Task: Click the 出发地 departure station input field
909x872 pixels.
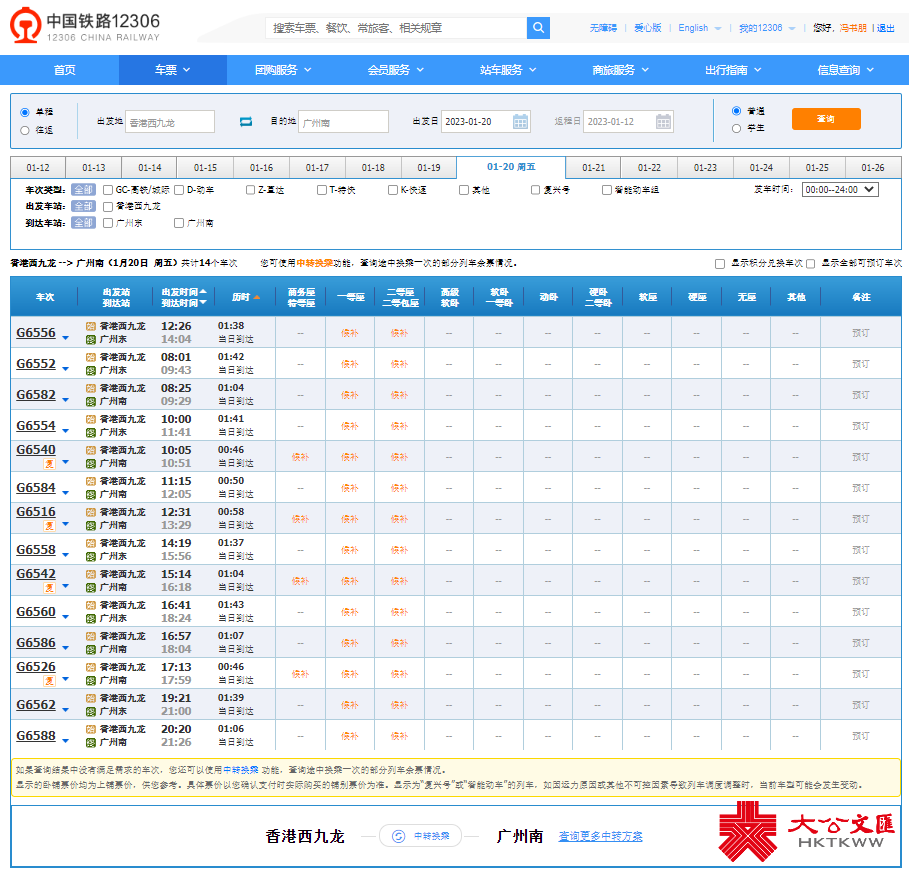Action: 170,122
